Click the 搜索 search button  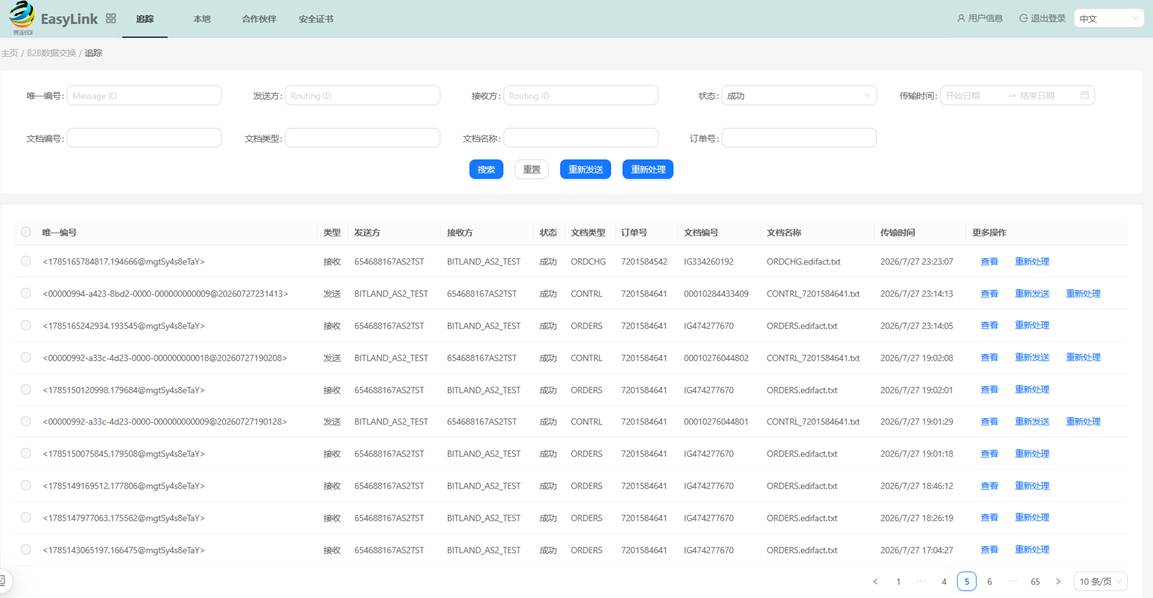pos(486,169)
